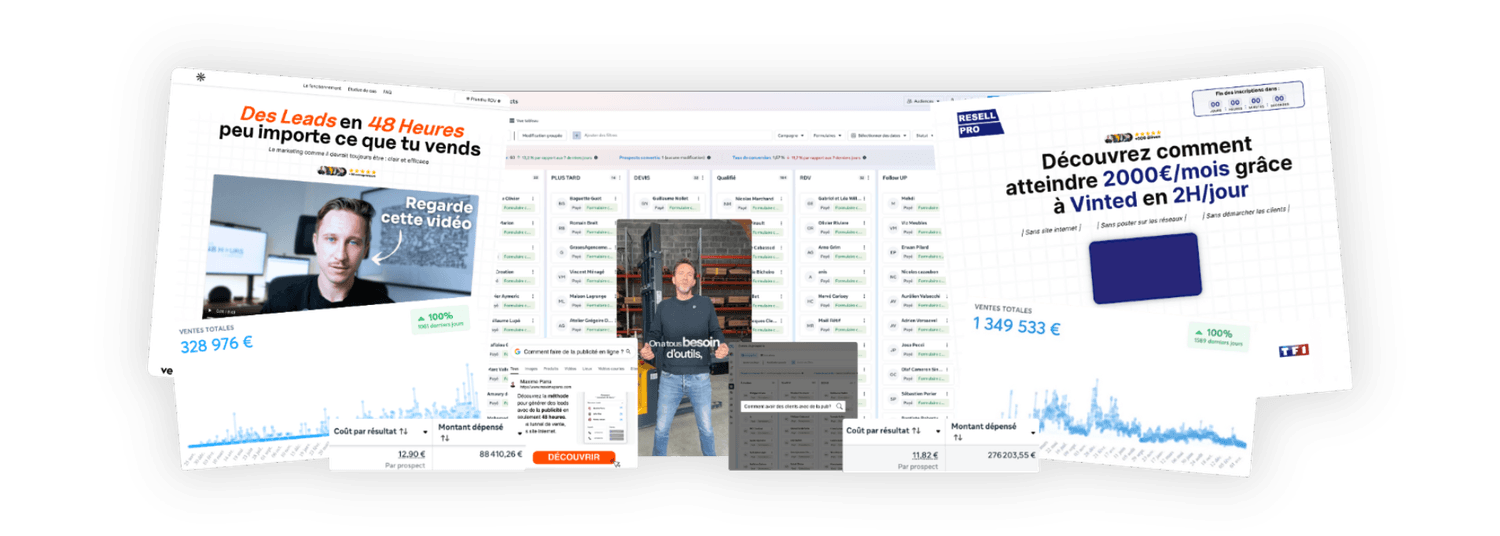The height and width of the screenshot is (536, 1500).
Task: Open the Campagne dropdown in the CRM
Action: 791,134
